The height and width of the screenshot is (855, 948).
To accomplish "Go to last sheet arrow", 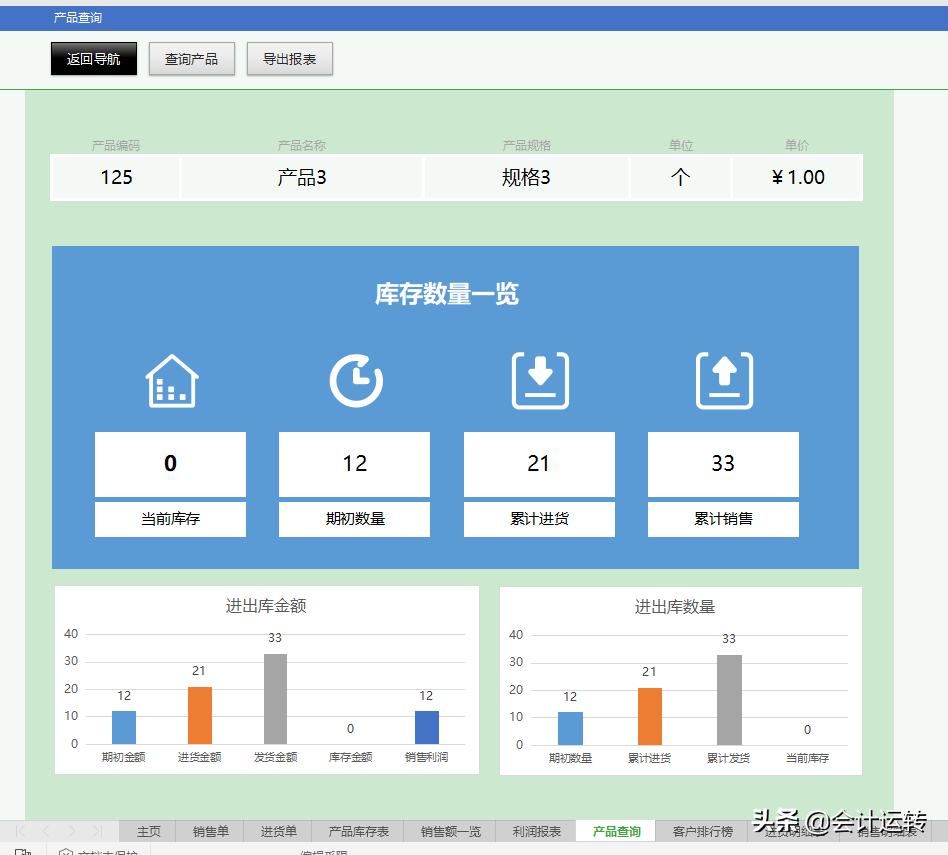I will point(97,831).
